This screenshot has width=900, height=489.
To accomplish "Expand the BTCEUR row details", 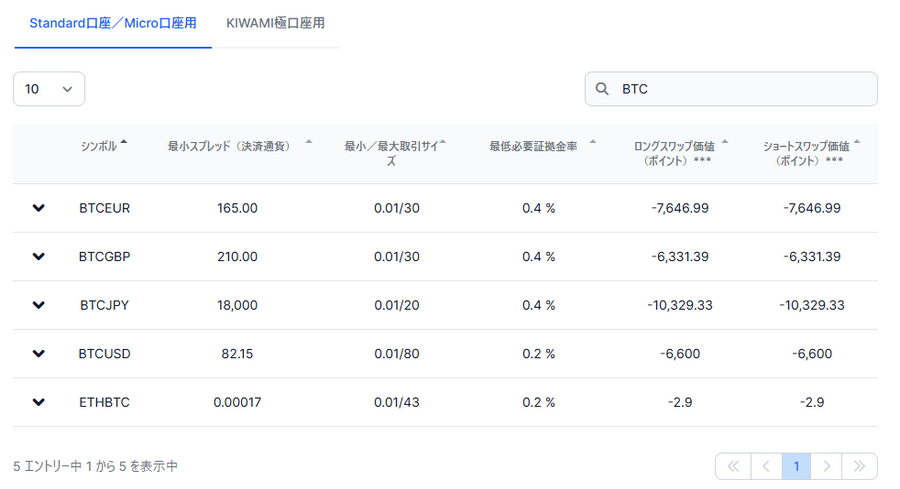I will [38, 208].
